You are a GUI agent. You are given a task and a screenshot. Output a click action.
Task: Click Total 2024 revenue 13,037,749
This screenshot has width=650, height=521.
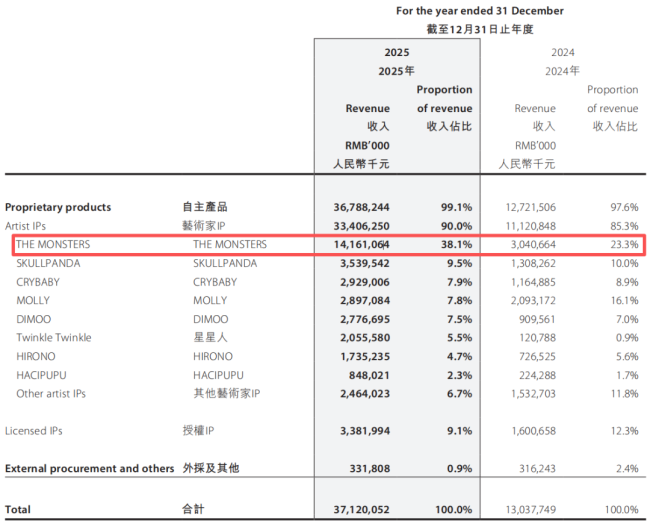(x=531, y=509)
